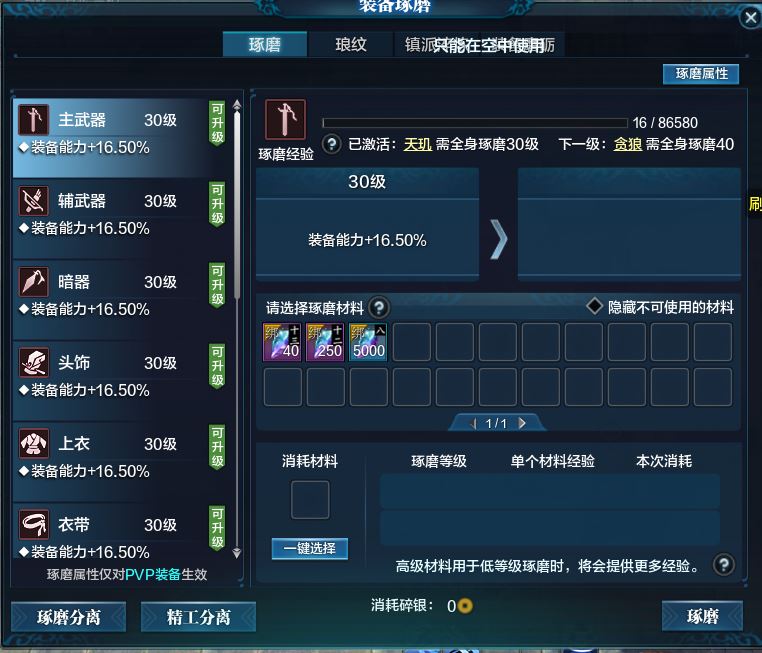Select the 上衣 top armor icon
Image resolution: width=762 pixels, height=653 pixels.
34,443
